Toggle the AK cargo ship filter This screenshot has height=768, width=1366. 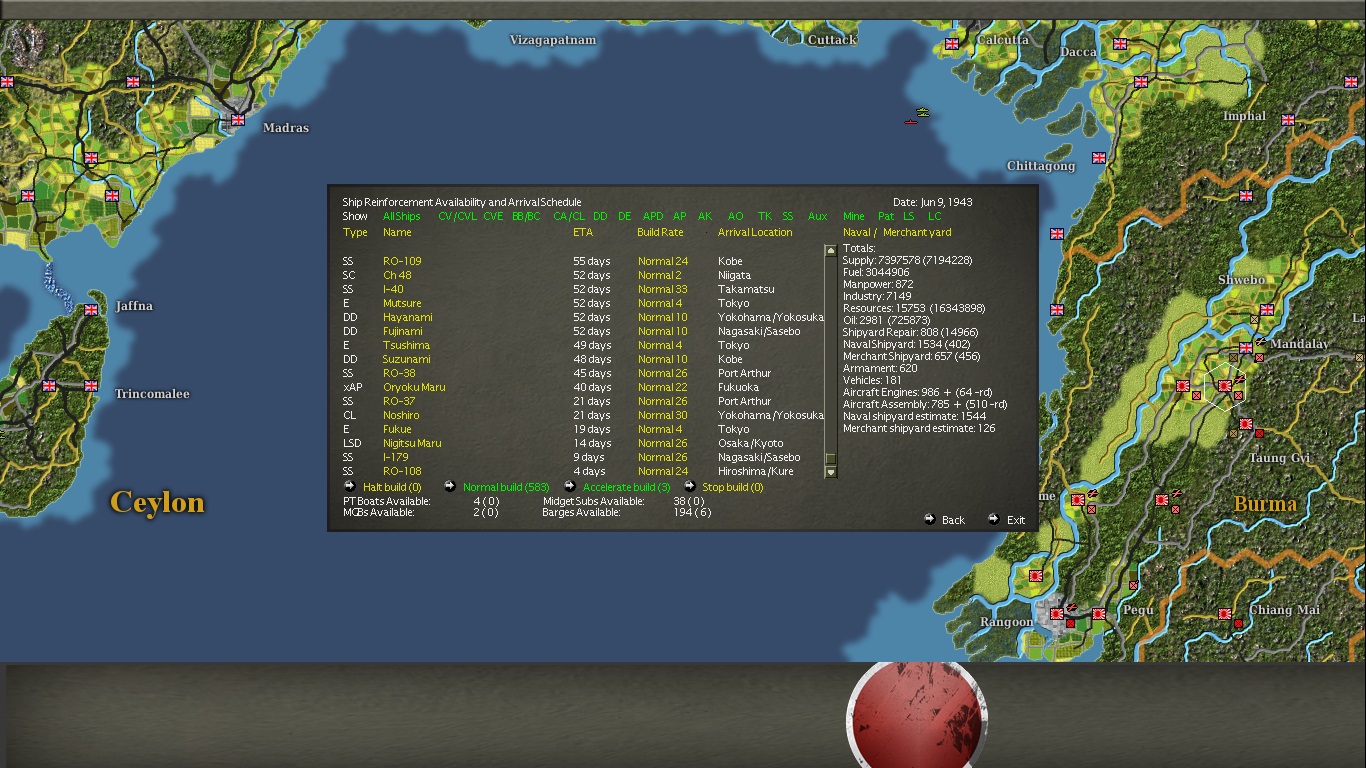pos(705,216)
